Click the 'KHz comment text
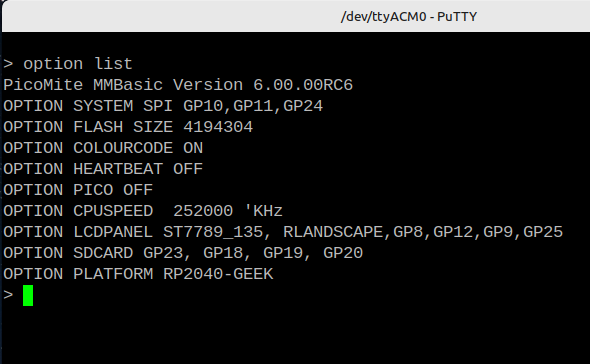This screenshot has width=590, height=364. tap(263, 211)
